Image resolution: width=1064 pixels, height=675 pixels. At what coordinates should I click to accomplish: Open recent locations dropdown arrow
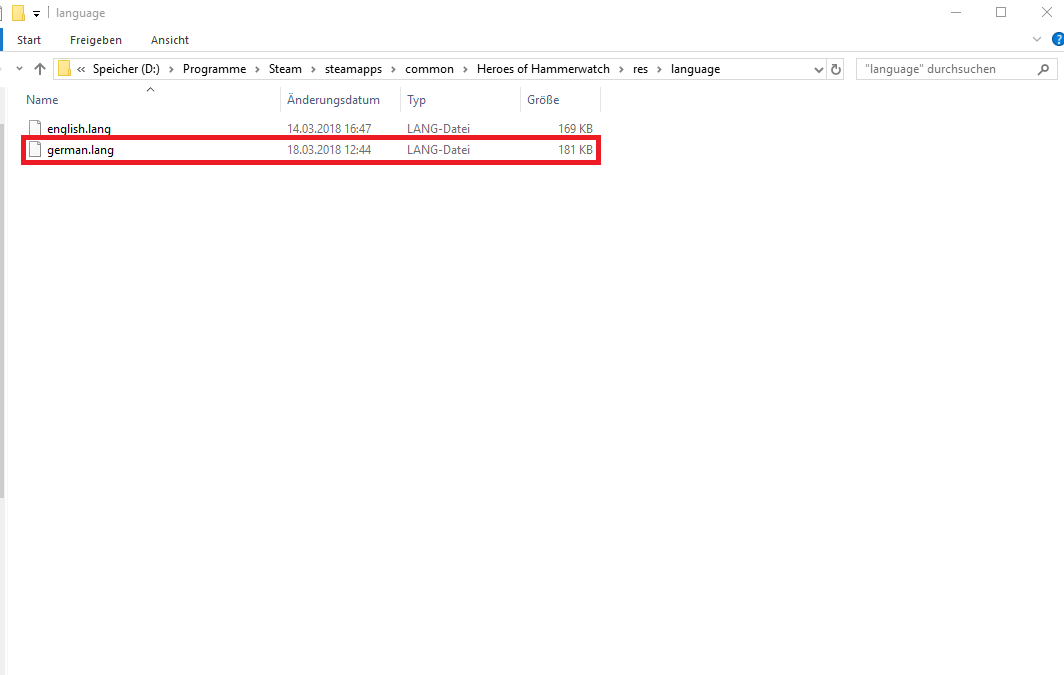tap(19, 69)
